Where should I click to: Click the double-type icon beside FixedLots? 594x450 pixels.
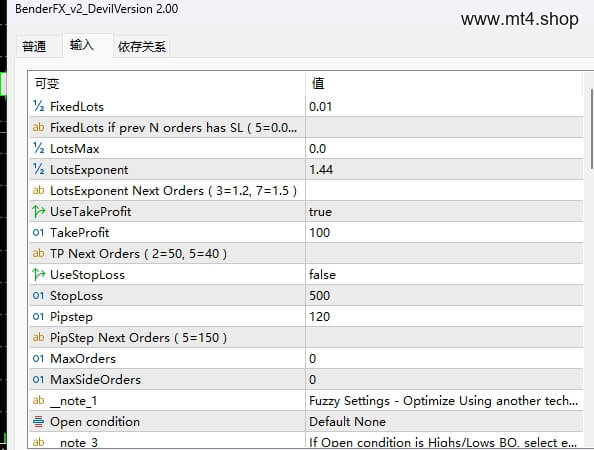click(38, 106)
